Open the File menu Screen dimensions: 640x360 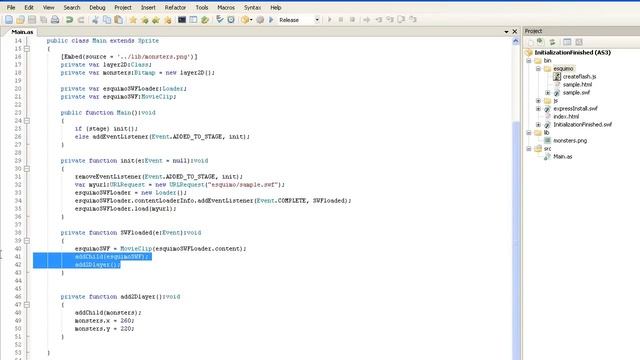tap(11, 7)
